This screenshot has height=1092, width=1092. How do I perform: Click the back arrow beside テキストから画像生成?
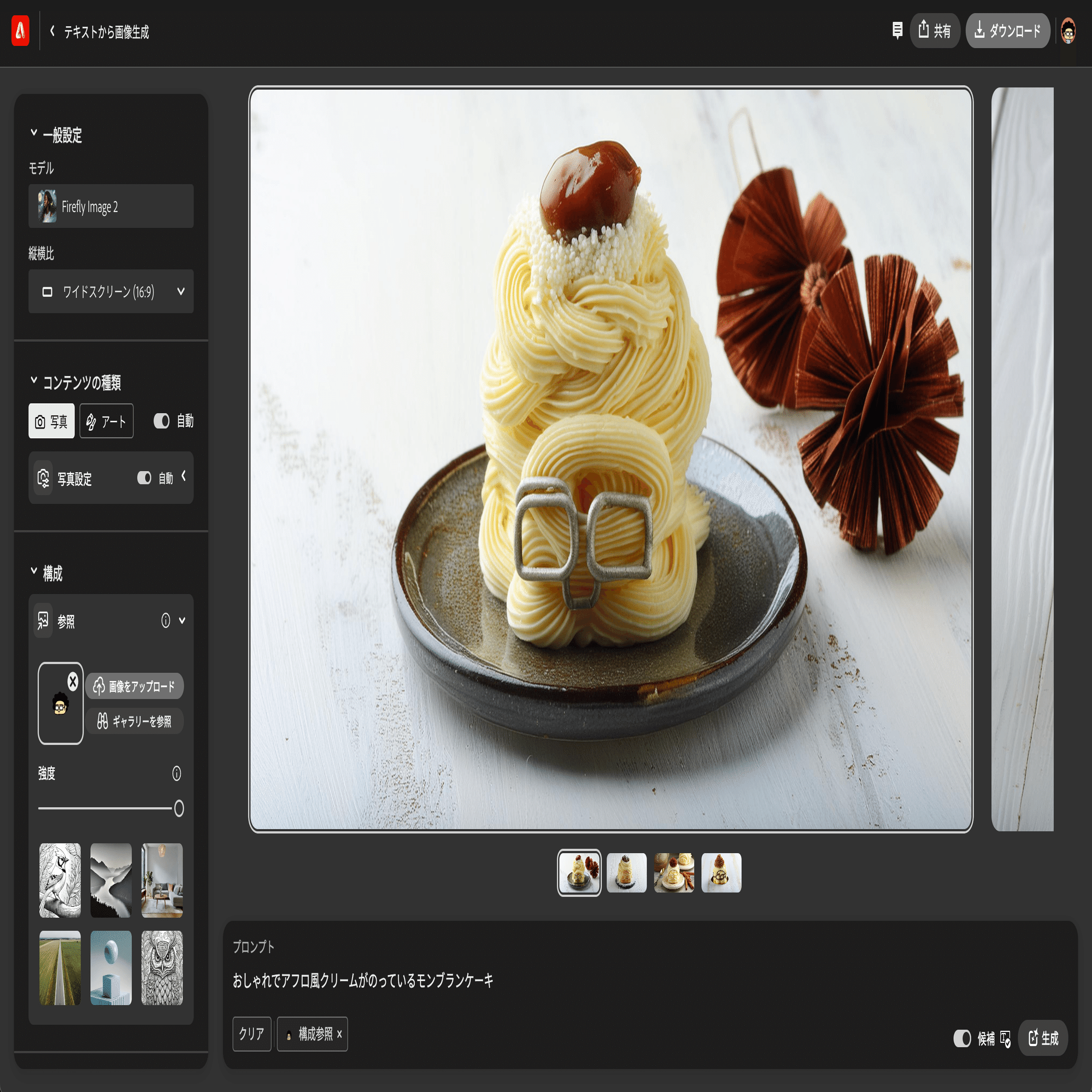tap(52, 31)
